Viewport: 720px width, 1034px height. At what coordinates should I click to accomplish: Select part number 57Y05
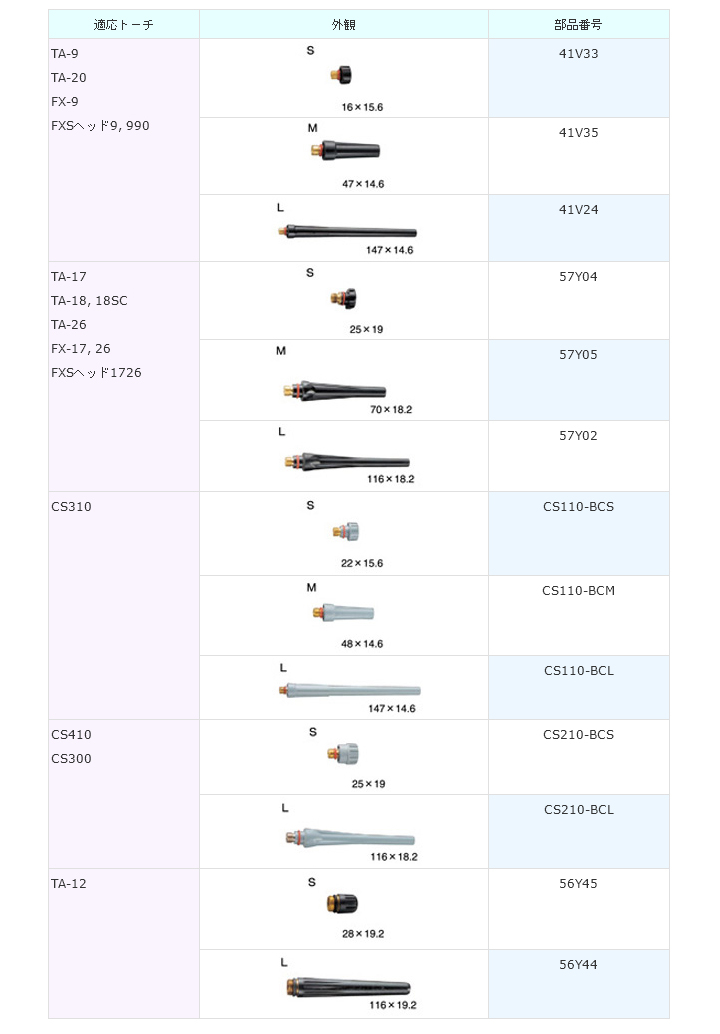pyautogui.click(x=578, y=354)
